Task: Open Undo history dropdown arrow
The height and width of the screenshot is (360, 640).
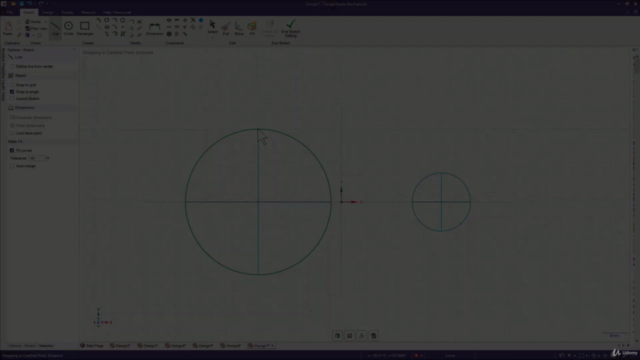Action: point(35,4)
